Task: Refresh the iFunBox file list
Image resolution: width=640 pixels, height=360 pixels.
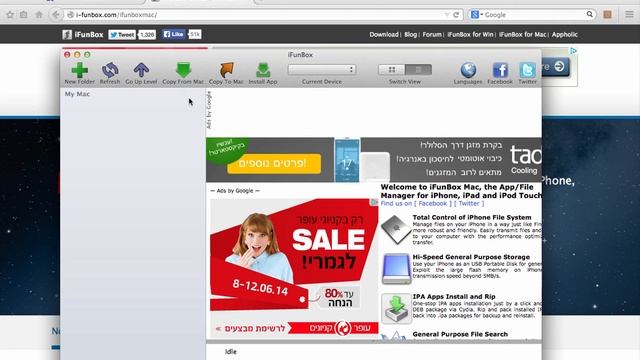Action: (x=110, y=70)
